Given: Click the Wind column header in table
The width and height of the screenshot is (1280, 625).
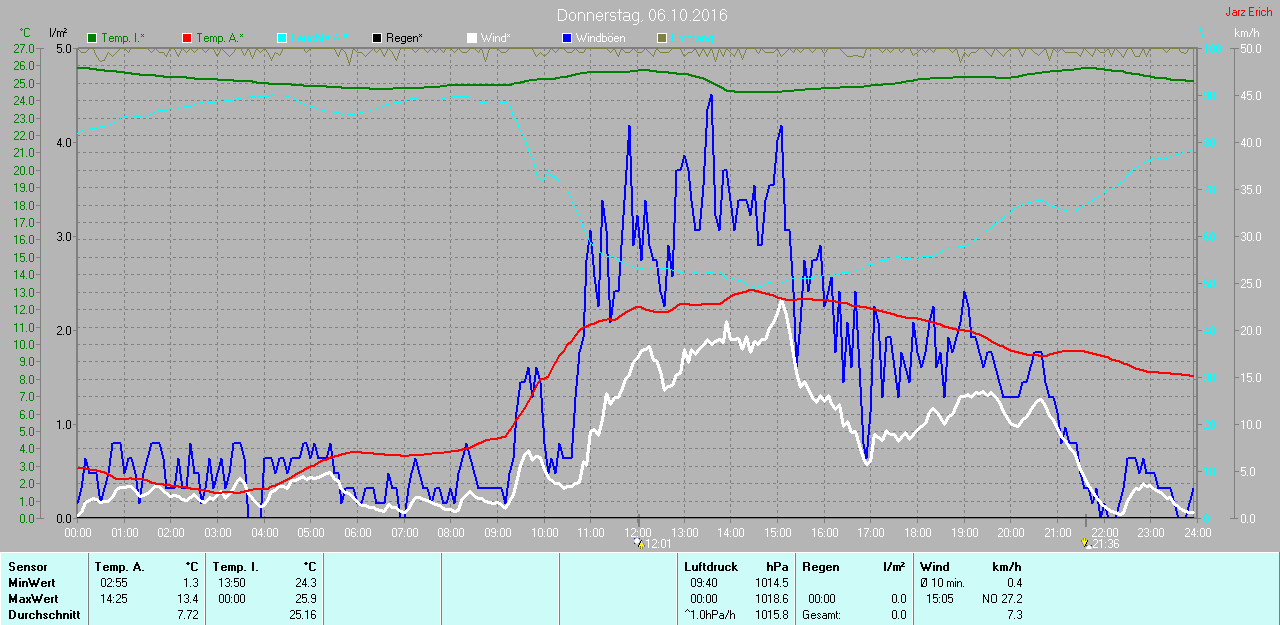Looking at the screenshot, I should click(x=935, y=567).
